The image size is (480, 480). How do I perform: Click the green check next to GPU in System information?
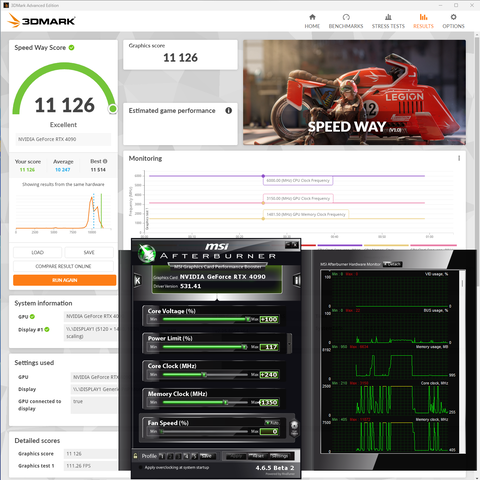tap(32, 317)
